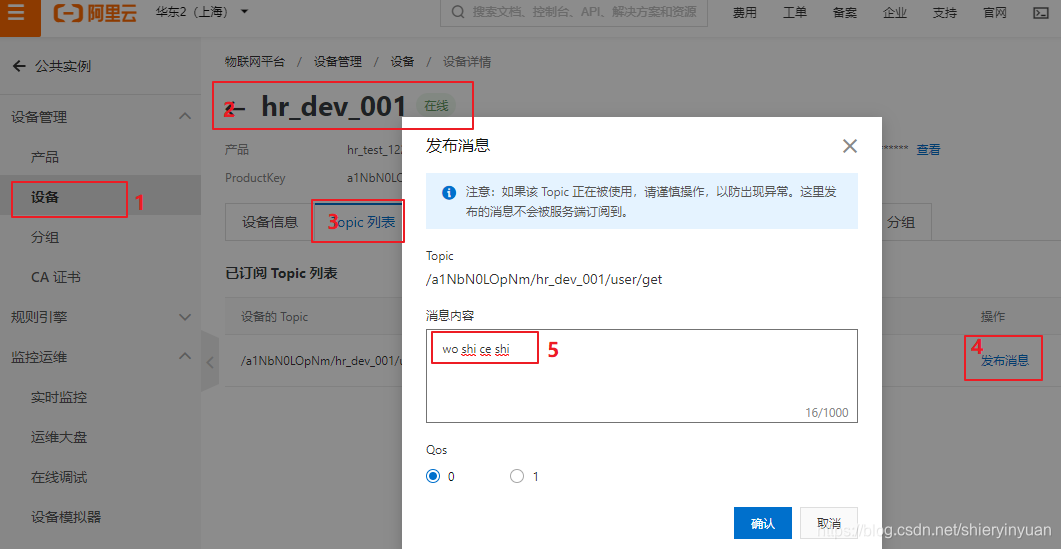Click the 设备管理 breadcrumb

(x=338, y=62)
